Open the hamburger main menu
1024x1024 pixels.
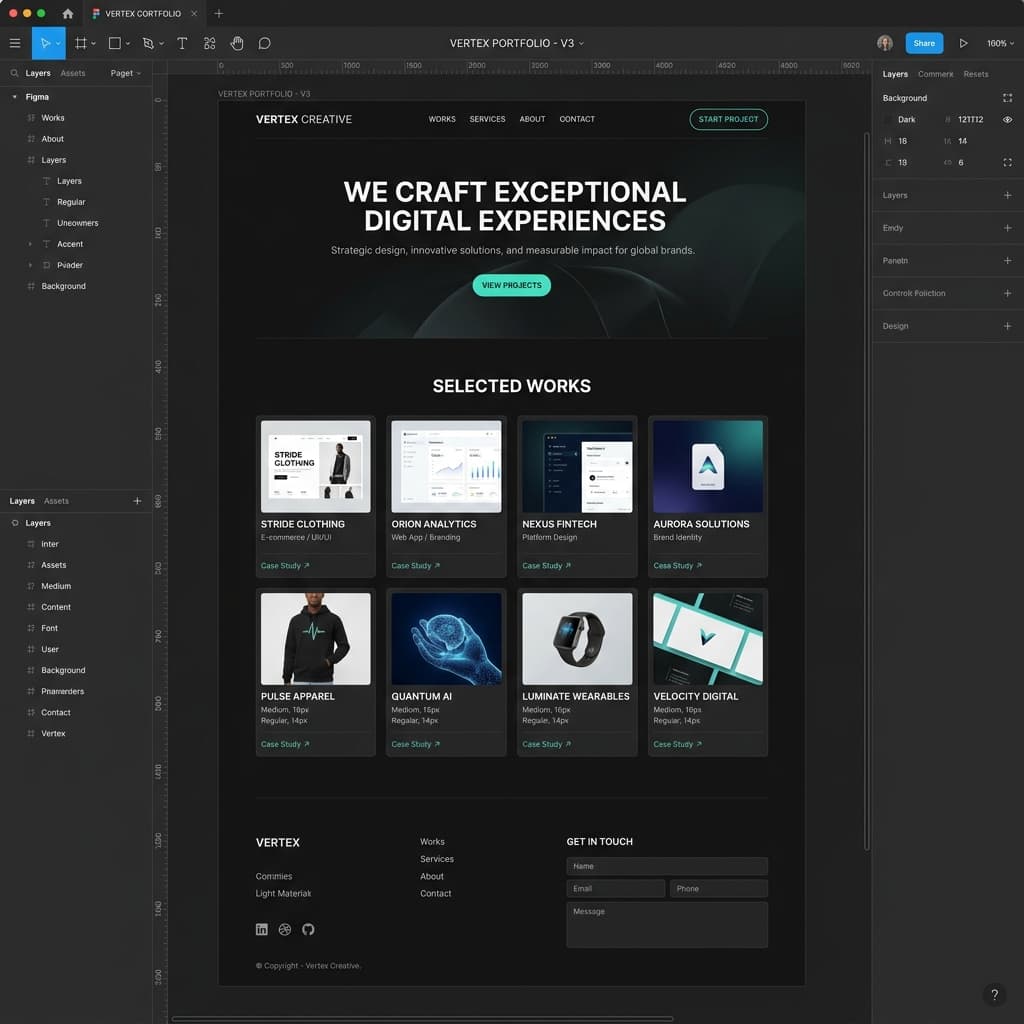(x=15, y=43)
